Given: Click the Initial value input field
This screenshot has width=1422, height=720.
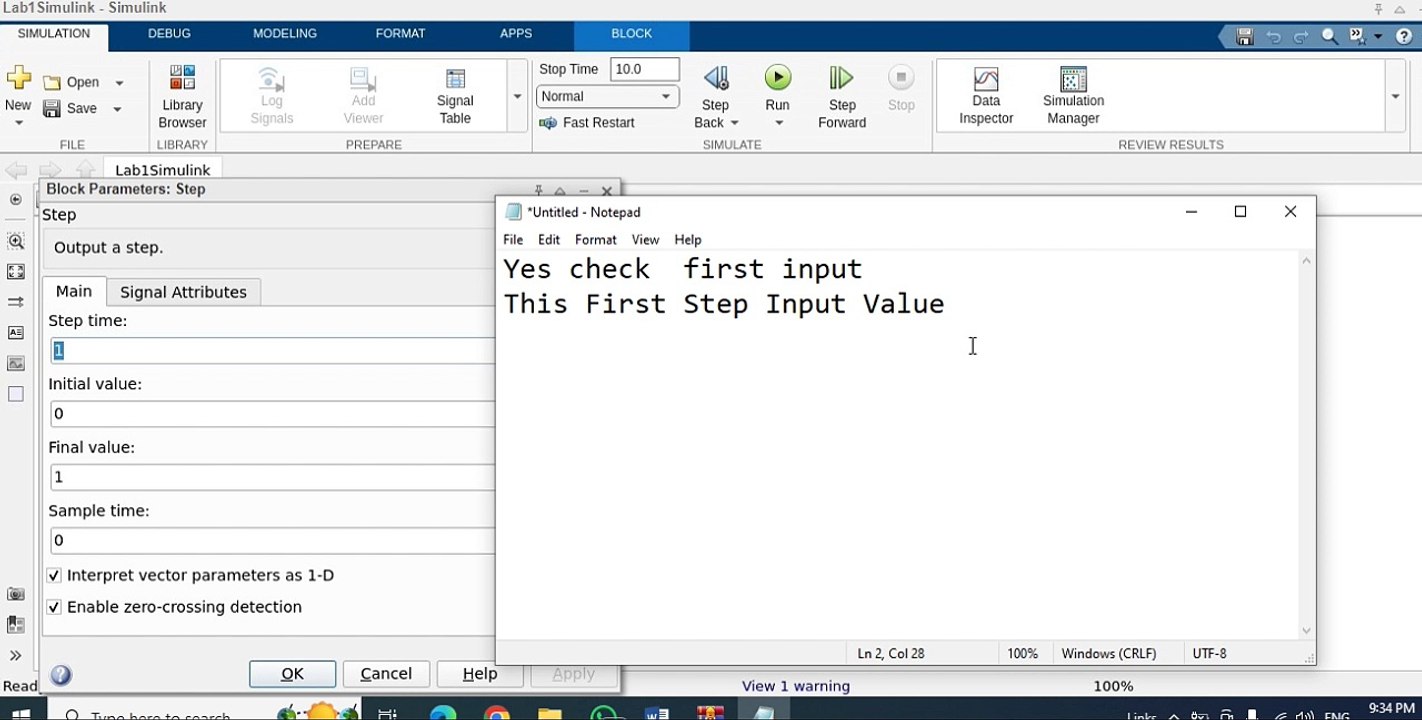Looking at the screenshot, I should (x=272, y=414).
